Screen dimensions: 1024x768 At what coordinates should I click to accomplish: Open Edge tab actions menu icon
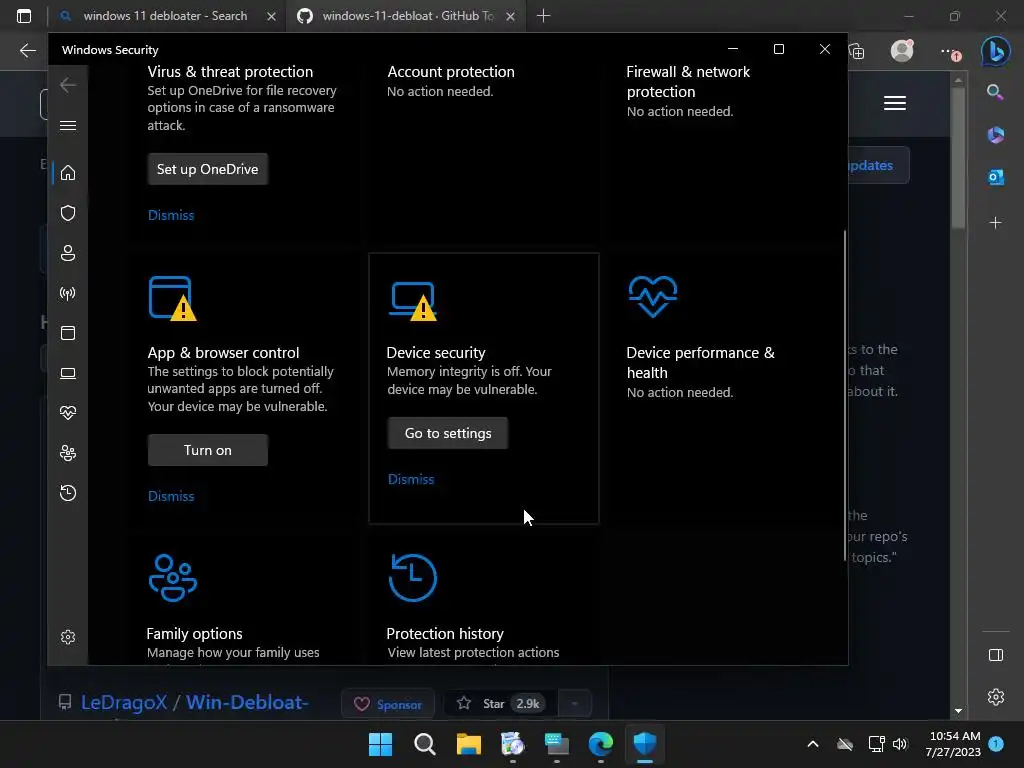24,16
